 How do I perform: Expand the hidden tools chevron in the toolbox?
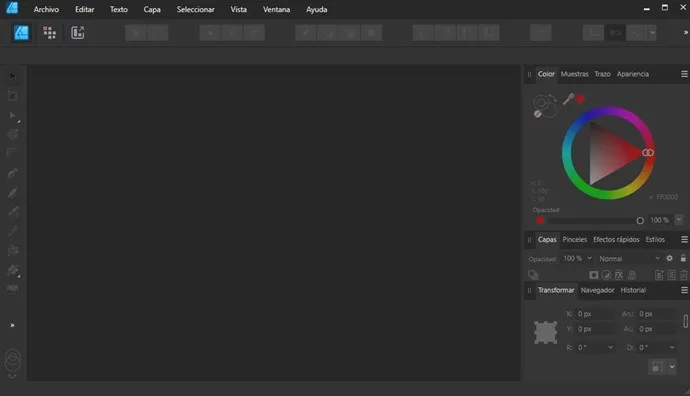(12, 325)
